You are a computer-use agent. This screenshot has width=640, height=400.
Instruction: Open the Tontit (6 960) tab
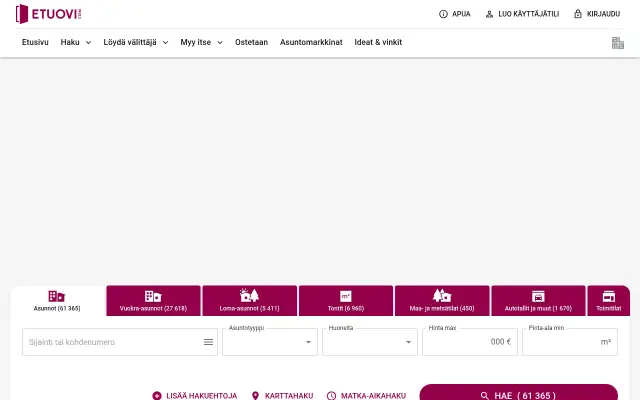coord(346,301)
